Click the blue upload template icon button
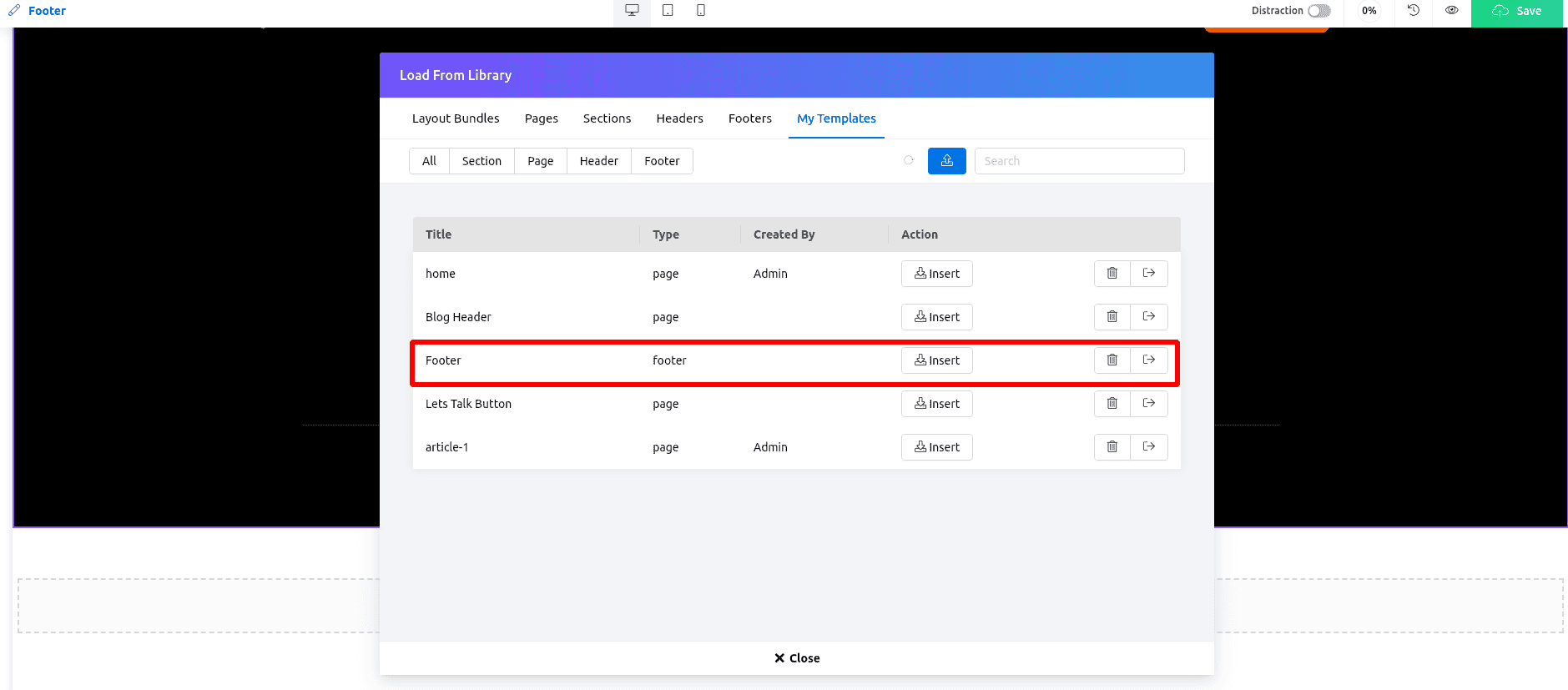The height and width of the screenshot is (690, 1568). [x=947, y=161]
